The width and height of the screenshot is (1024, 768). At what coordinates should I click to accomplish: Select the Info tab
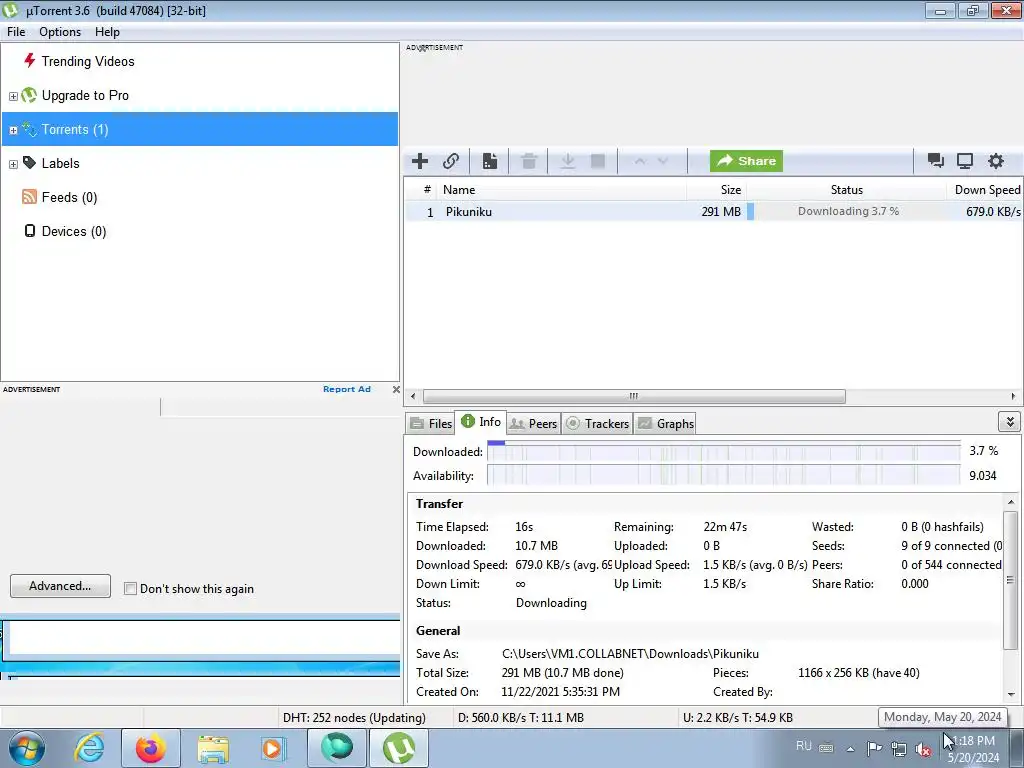point(481,422)
